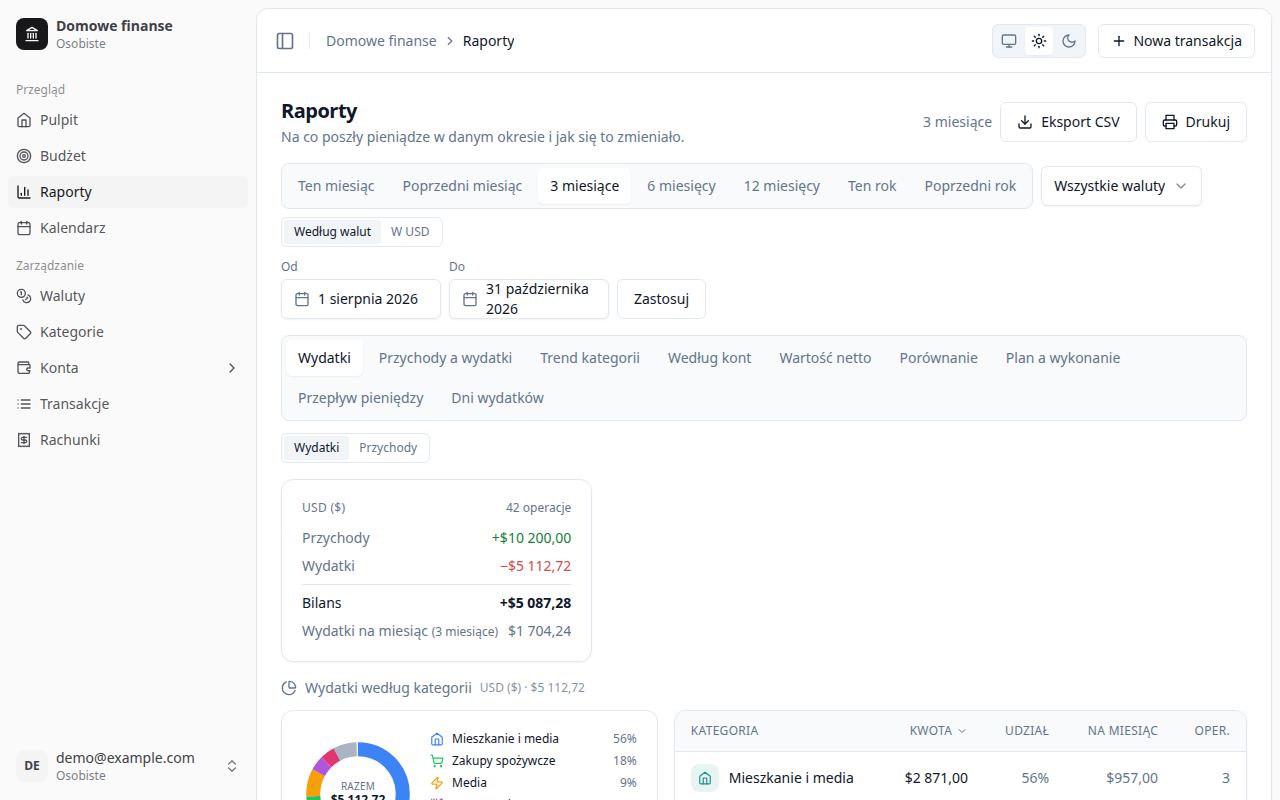The height and width of the screenshot is (800, 1280).
Task: Toggle the sidebar panel icon
Action: [285, 41]
